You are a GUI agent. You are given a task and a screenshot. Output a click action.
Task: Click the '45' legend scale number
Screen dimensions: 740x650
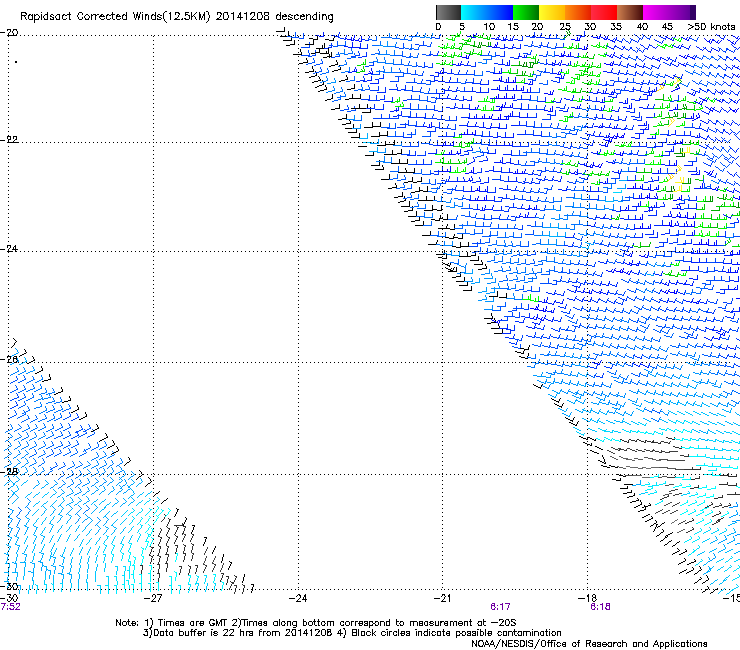pos(667,26)
